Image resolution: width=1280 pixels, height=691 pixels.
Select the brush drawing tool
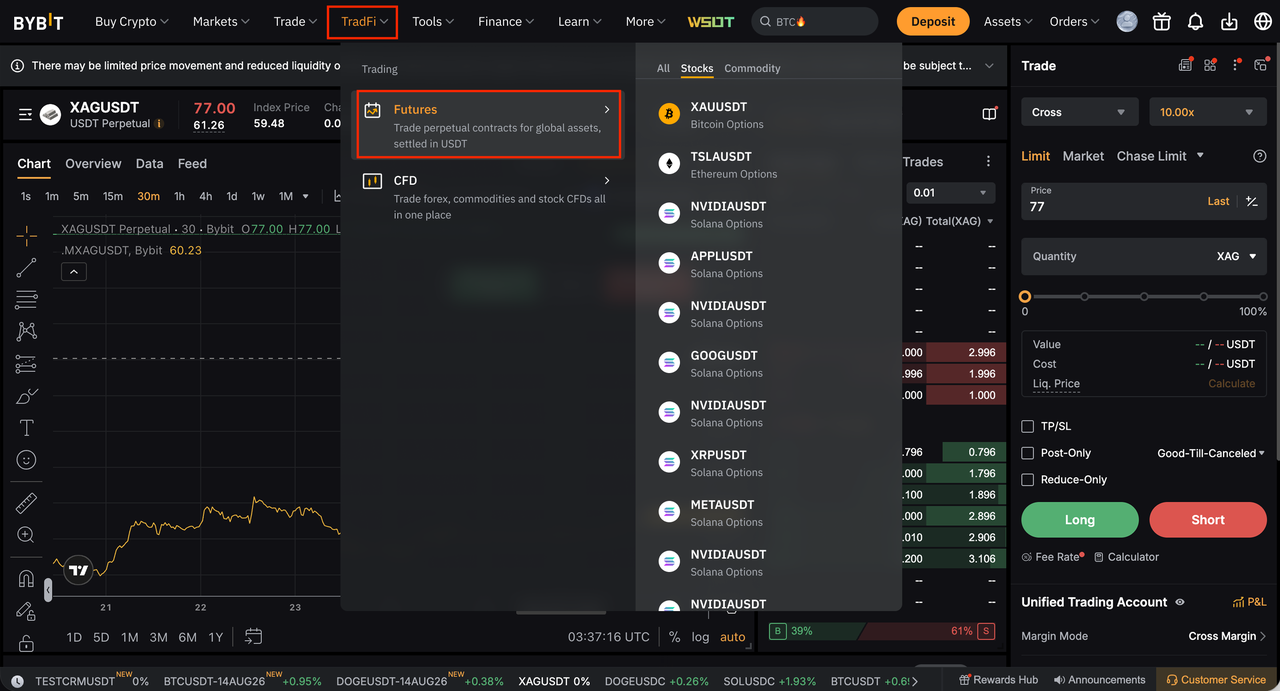tap(26, 396)
